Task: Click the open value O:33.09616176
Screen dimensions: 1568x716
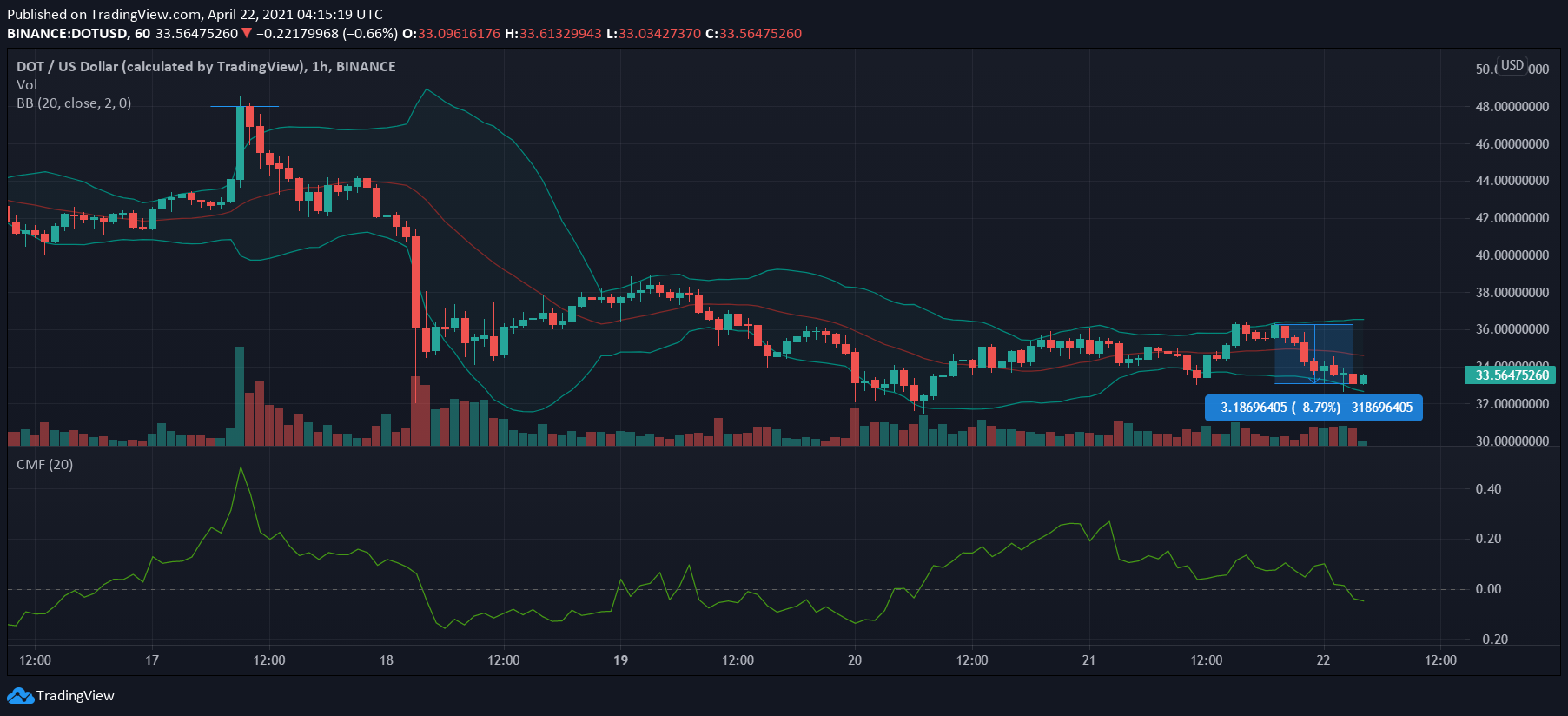Action: pos(452,34)
